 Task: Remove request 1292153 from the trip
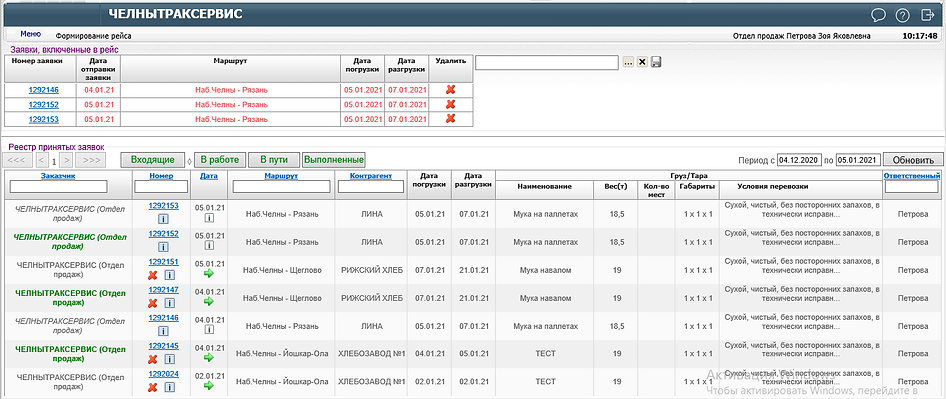[450, 118]
